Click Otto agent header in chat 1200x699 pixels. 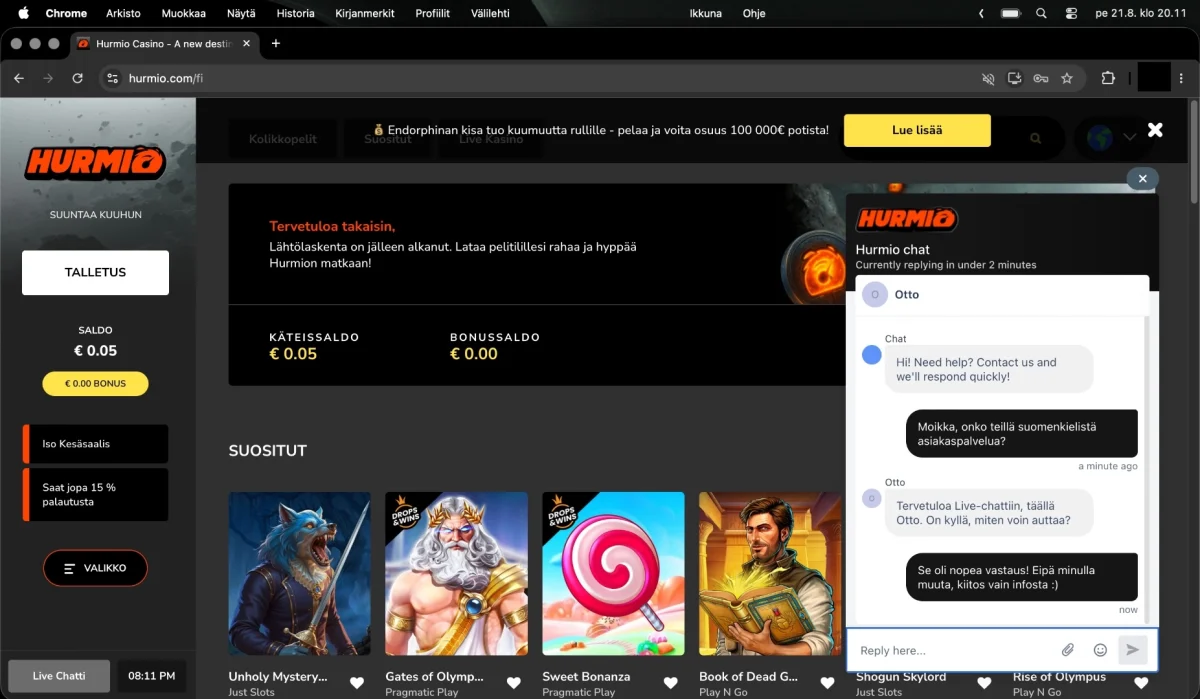pos(1002,294)
